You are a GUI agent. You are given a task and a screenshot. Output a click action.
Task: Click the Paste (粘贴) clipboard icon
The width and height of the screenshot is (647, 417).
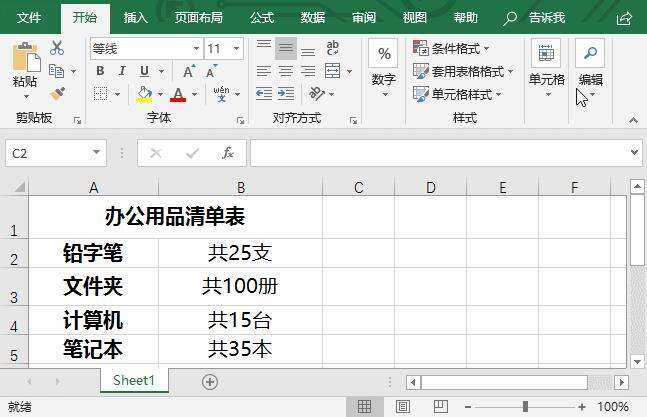[26, 57]
